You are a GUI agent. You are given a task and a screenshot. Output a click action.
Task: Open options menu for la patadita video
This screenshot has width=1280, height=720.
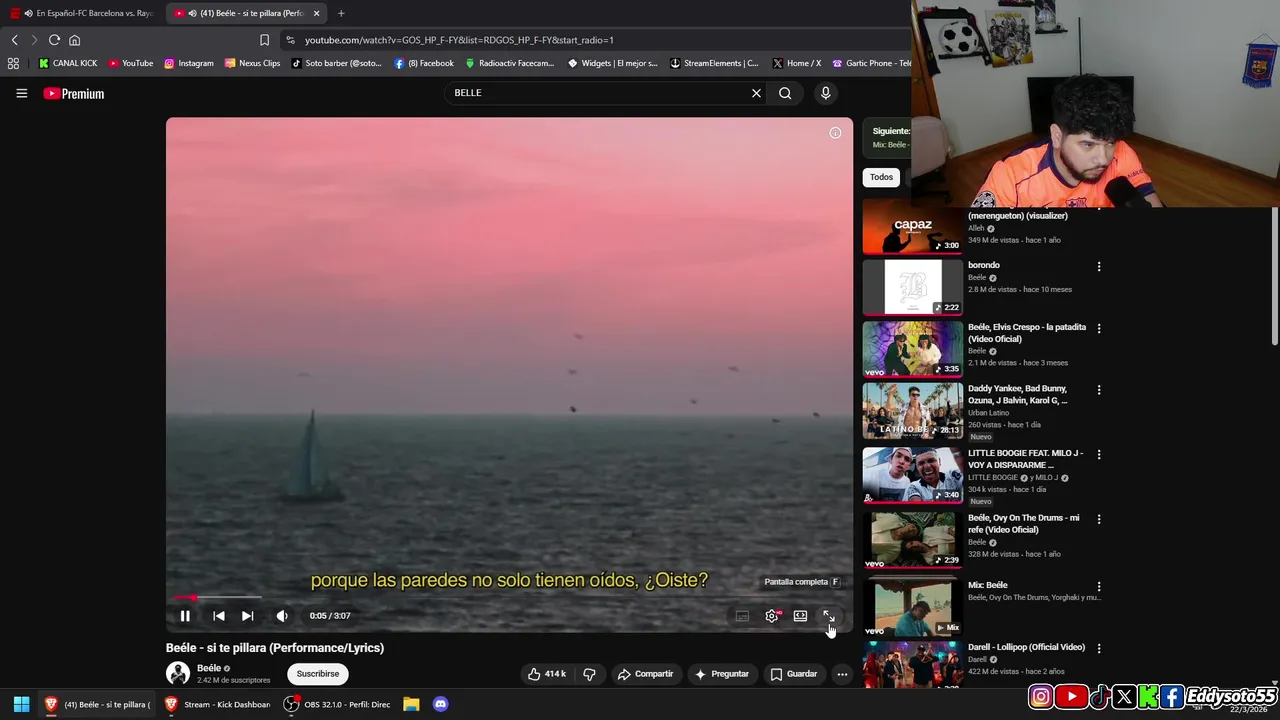tap(1099, 328)
